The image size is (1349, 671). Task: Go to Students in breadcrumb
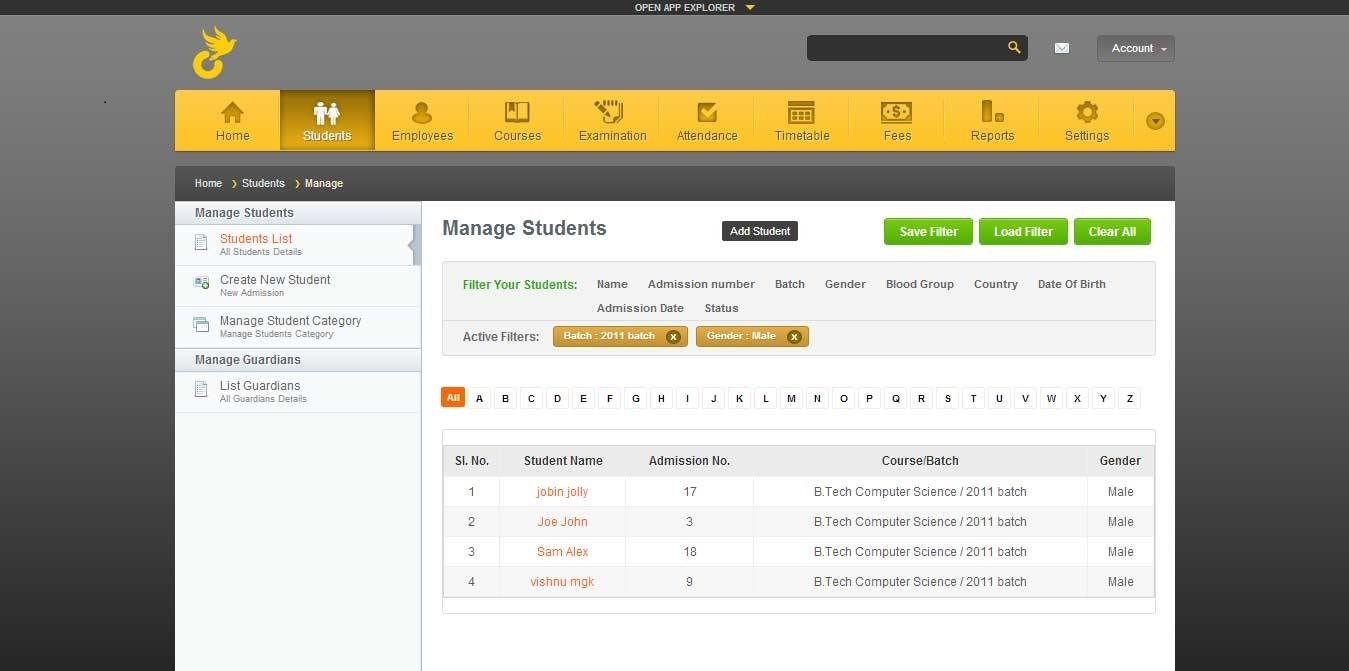pyautogui.click(x=263, y=183)
